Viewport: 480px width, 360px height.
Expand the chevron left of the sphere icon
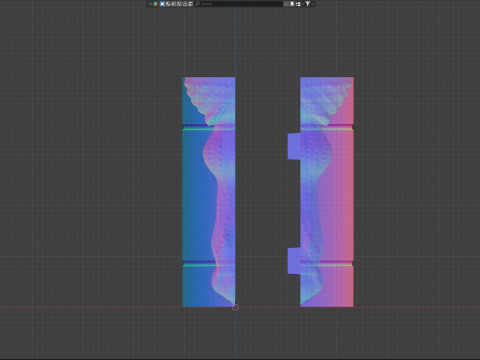point(150,4)
